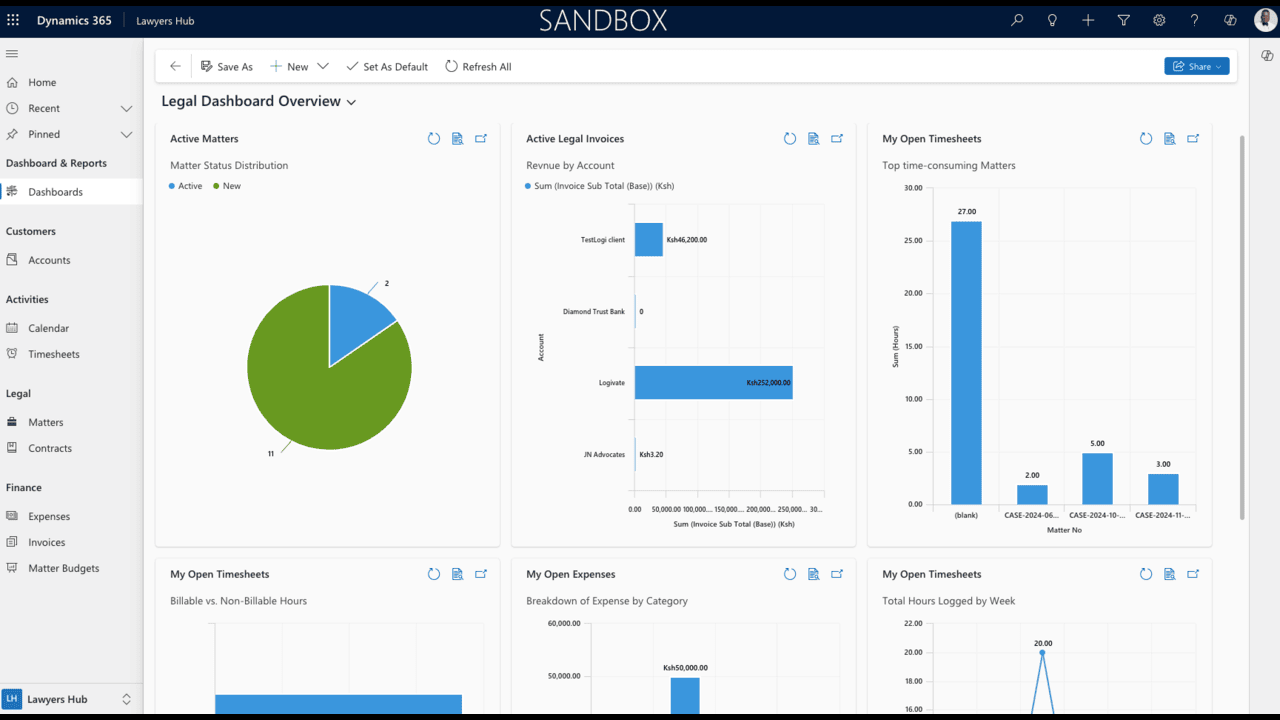The height and width of the screenshot is (720, 1280).
Task: Open Matters in the sidebar
Action: pos(45,422)
